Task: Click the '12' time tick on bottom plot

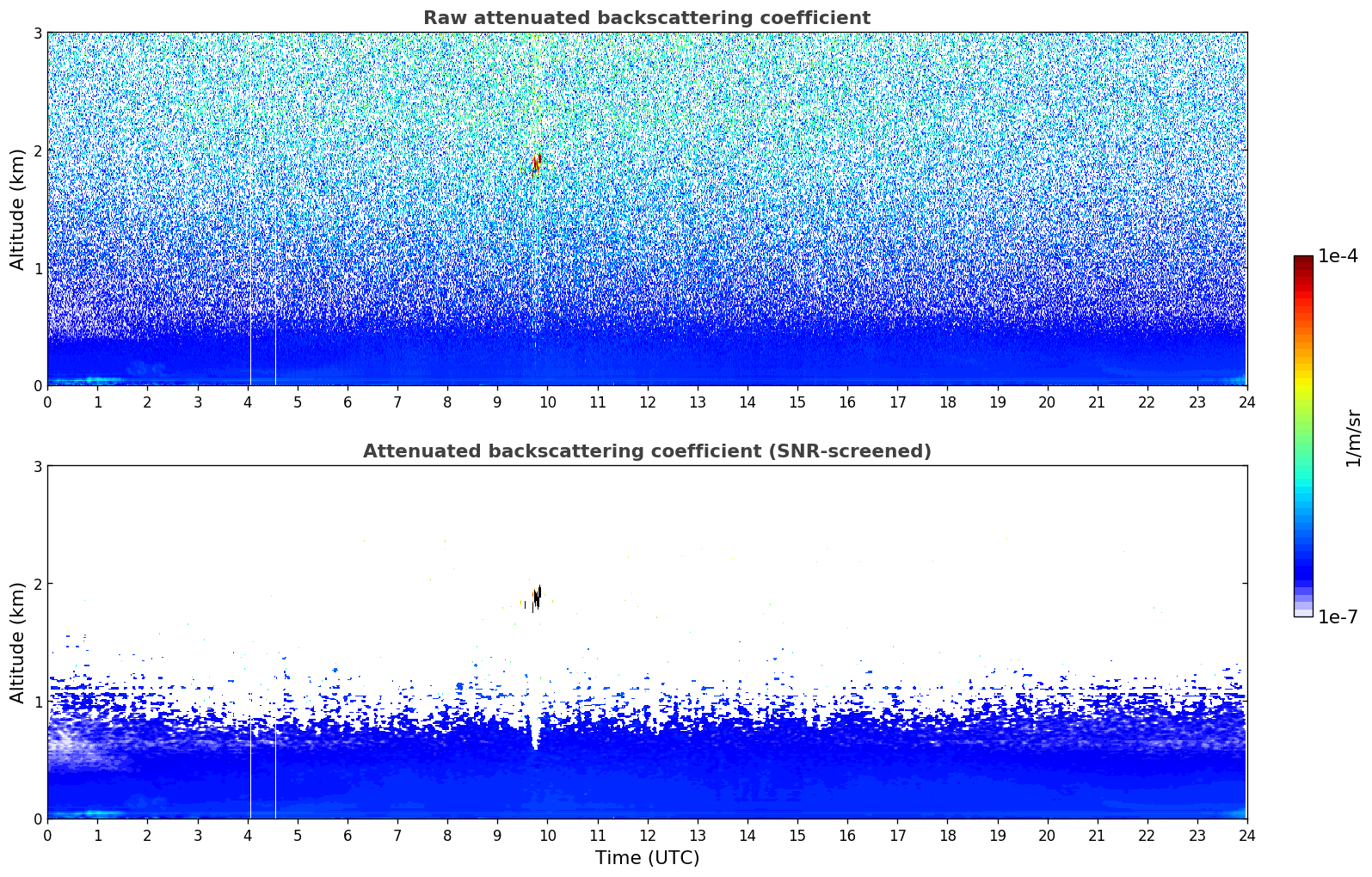Action: [647, 835]
